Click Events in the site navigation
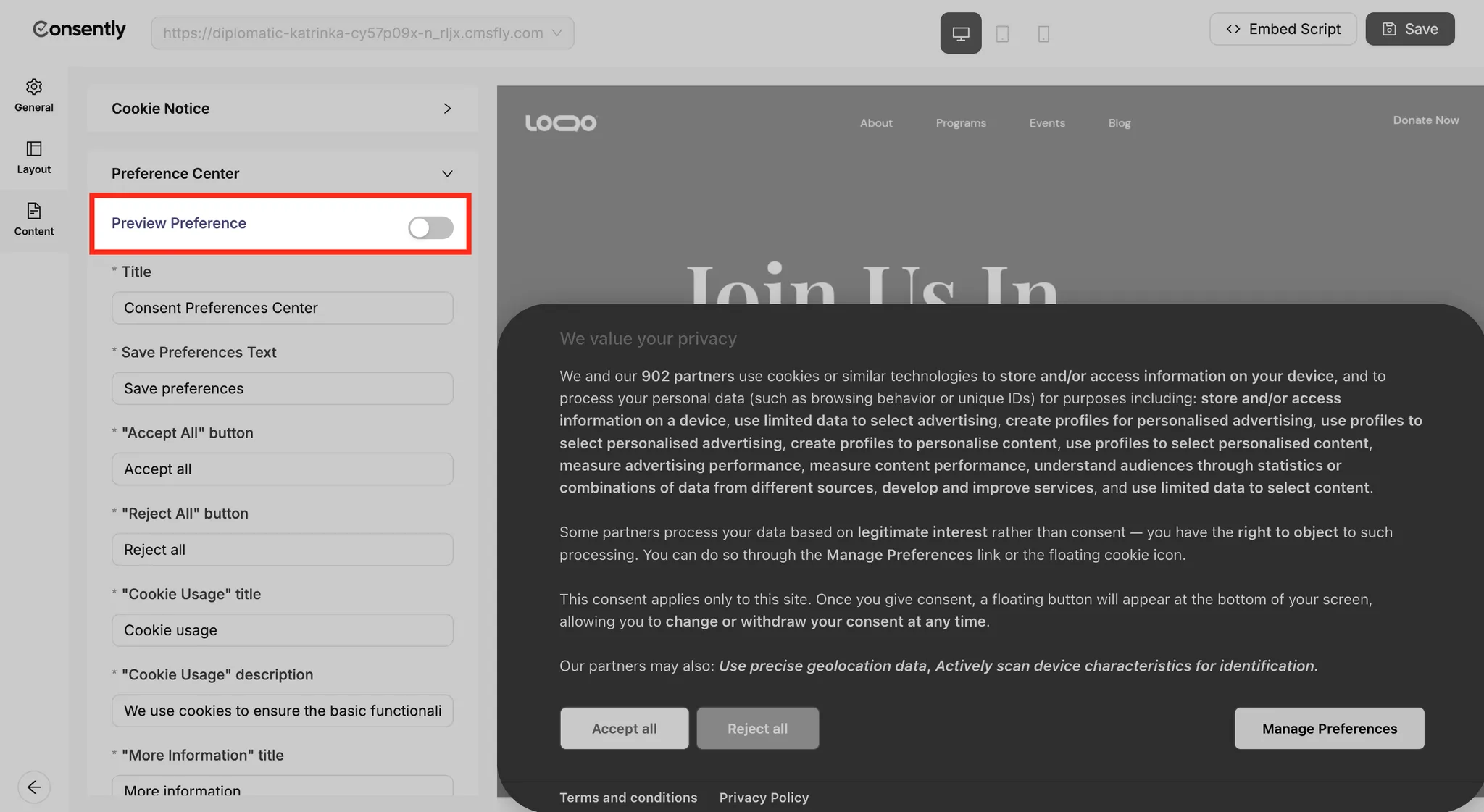Screen dimensions: 1484x812 [x=1047, y=123]
